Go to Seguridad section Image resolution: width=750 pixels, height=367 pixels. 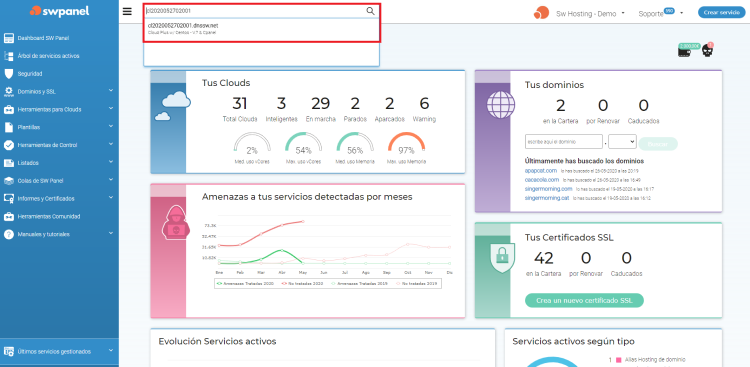[30, 74]
